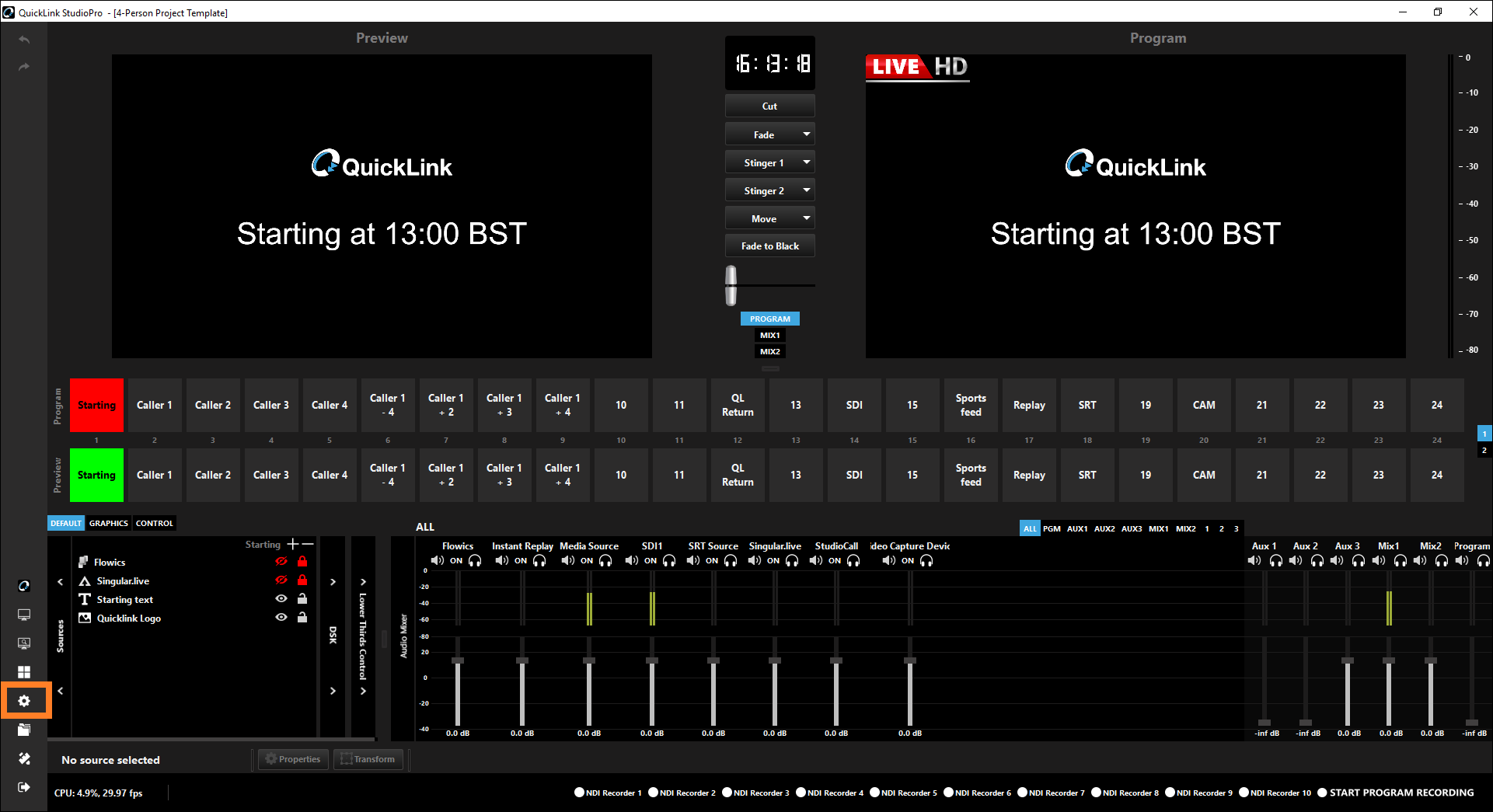Screen dimensions: 1493x812
Task: Click the transition T-bar slider handle
Action: 731,285
